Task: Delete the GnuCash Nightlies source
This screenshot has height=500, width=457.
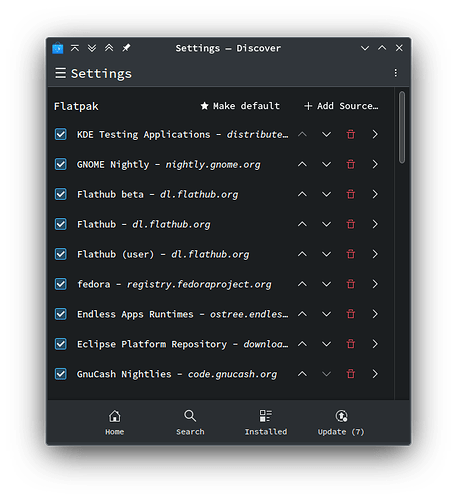Action: pyautogui.click(x=351, y=374)
